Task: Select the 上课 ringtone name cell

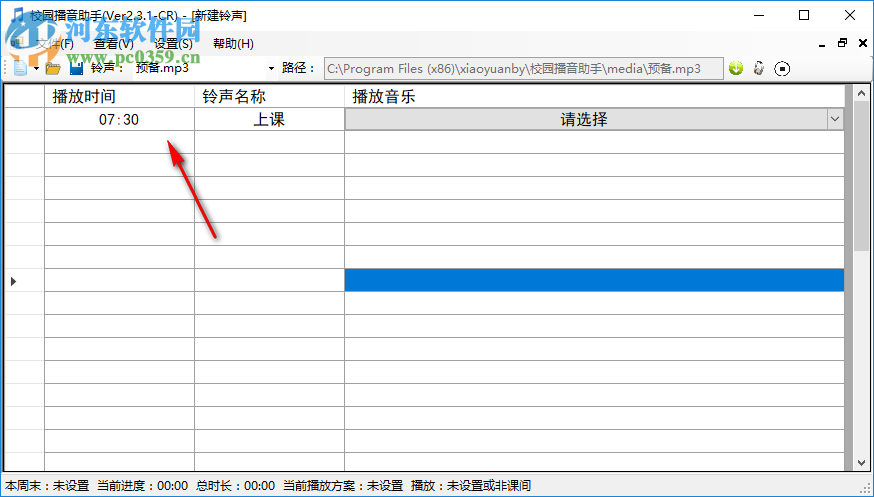Action: pos(269,119)
